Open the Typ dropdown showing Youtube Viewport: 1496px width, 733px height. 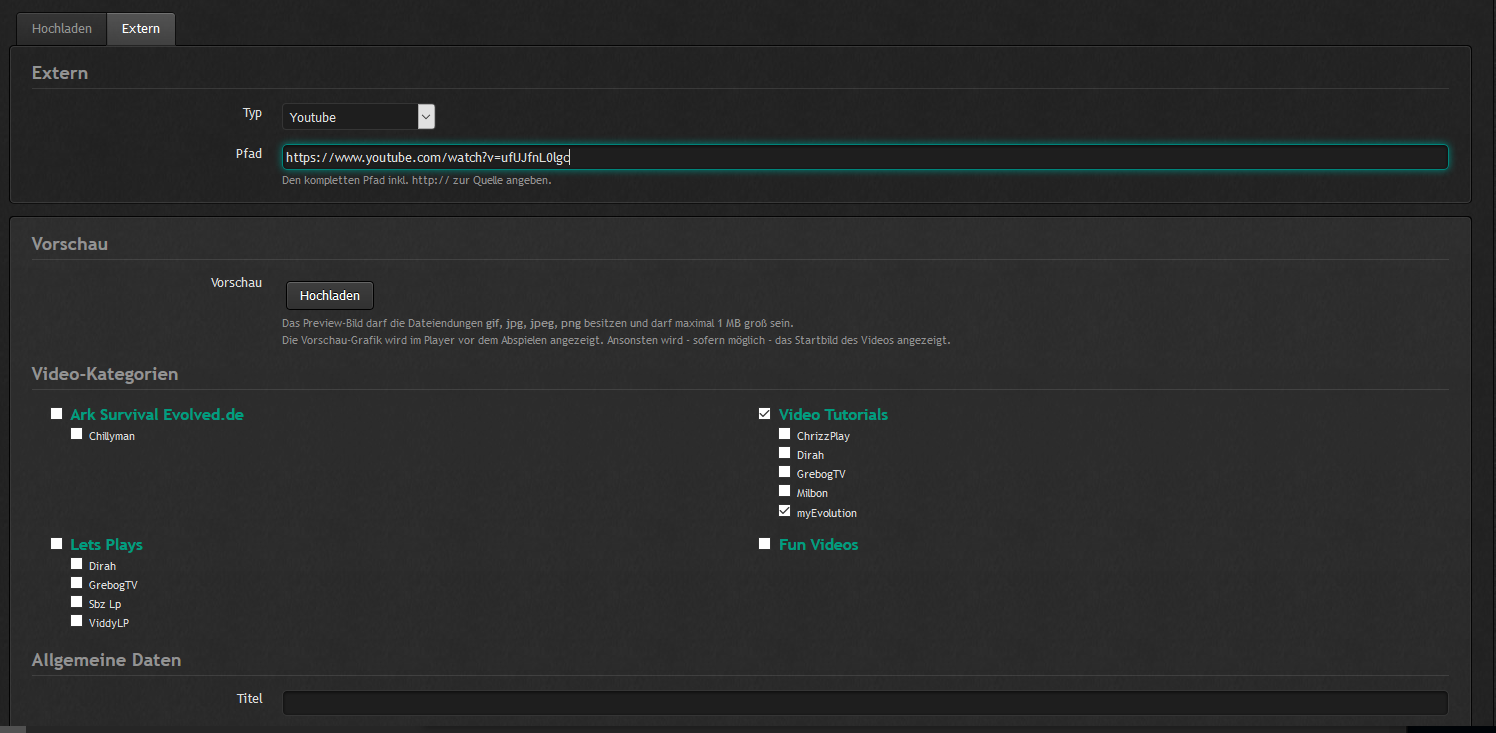[358, 117]
